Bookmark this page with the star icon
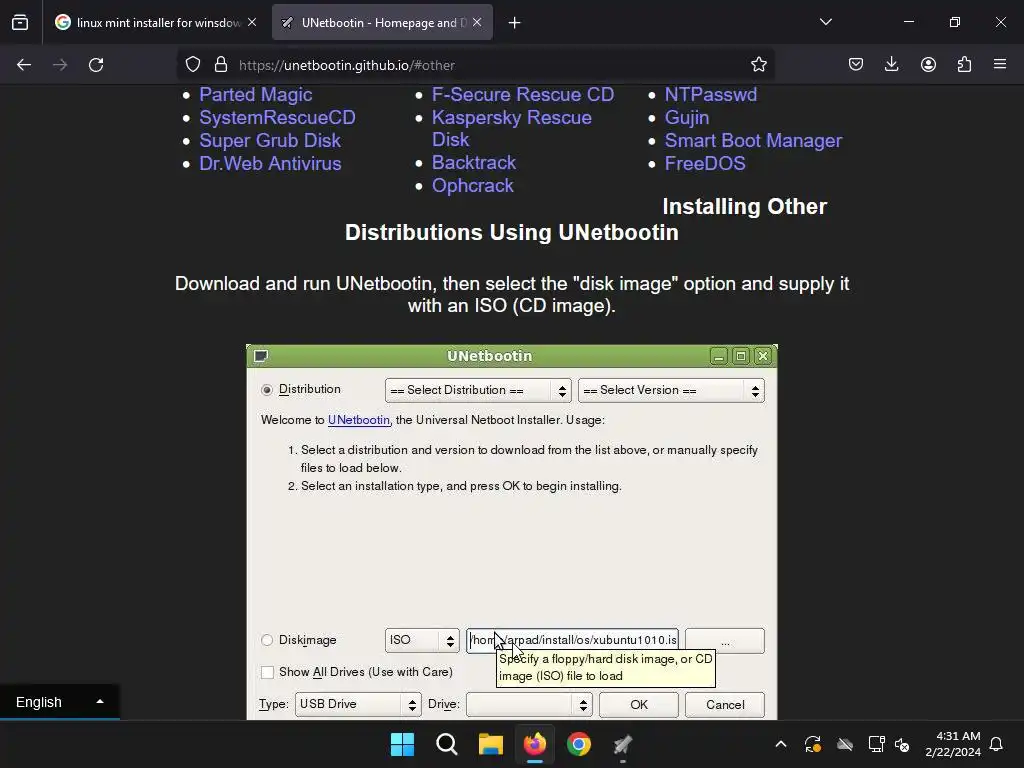Image resolution: width=1024 pixels, height=768 pixels. click(759, 65)
